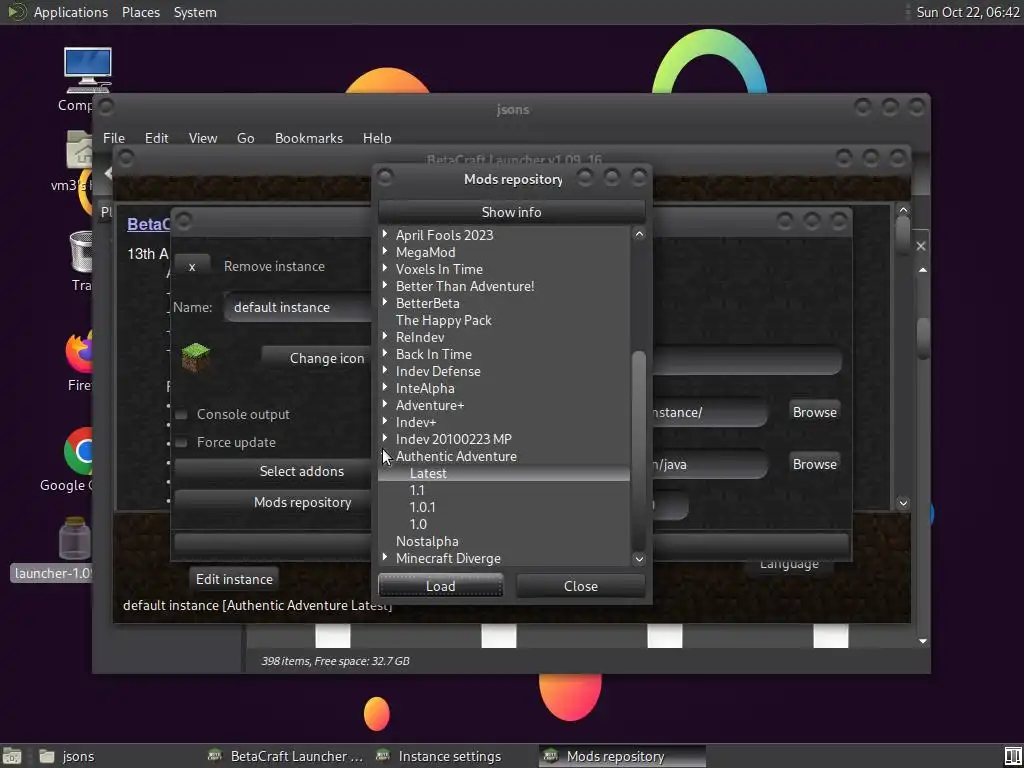Screen dimensions: 1024x768
Task: Click the x Remove instance button
Action: (192, 266)
